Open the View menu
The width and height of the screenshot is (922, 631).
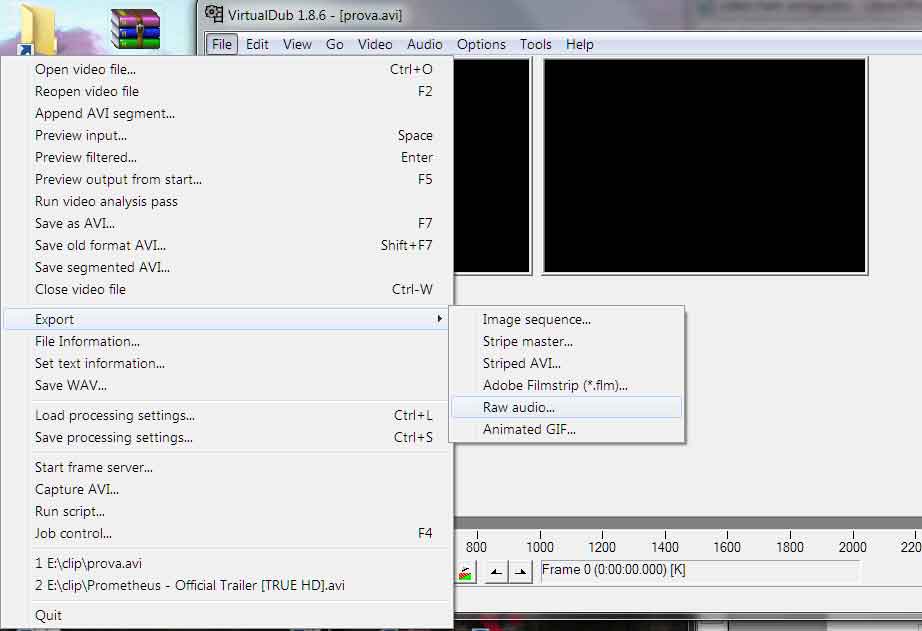coord(297,44)
